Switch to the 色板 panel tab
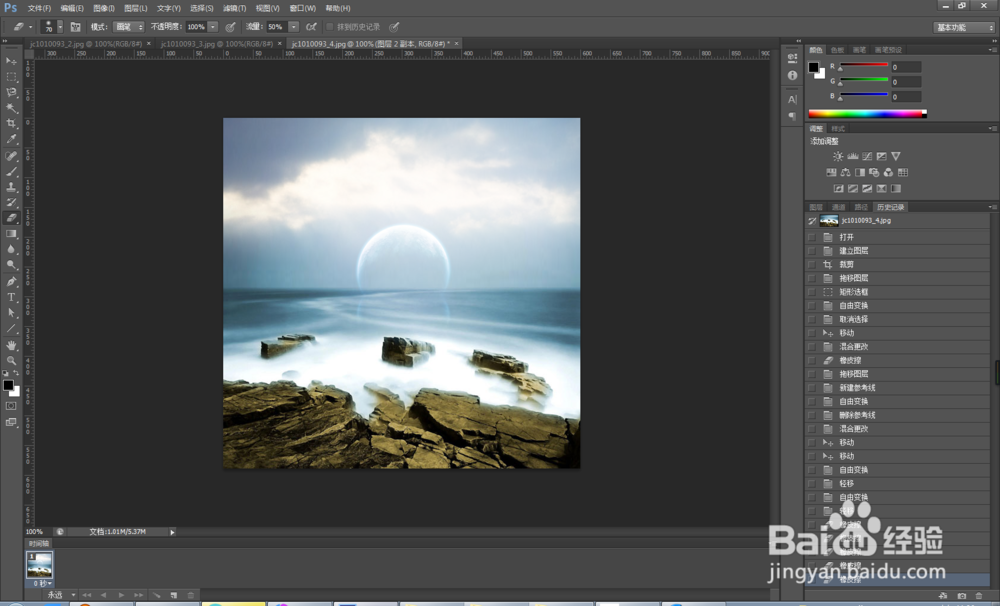 tap(837, 50)
